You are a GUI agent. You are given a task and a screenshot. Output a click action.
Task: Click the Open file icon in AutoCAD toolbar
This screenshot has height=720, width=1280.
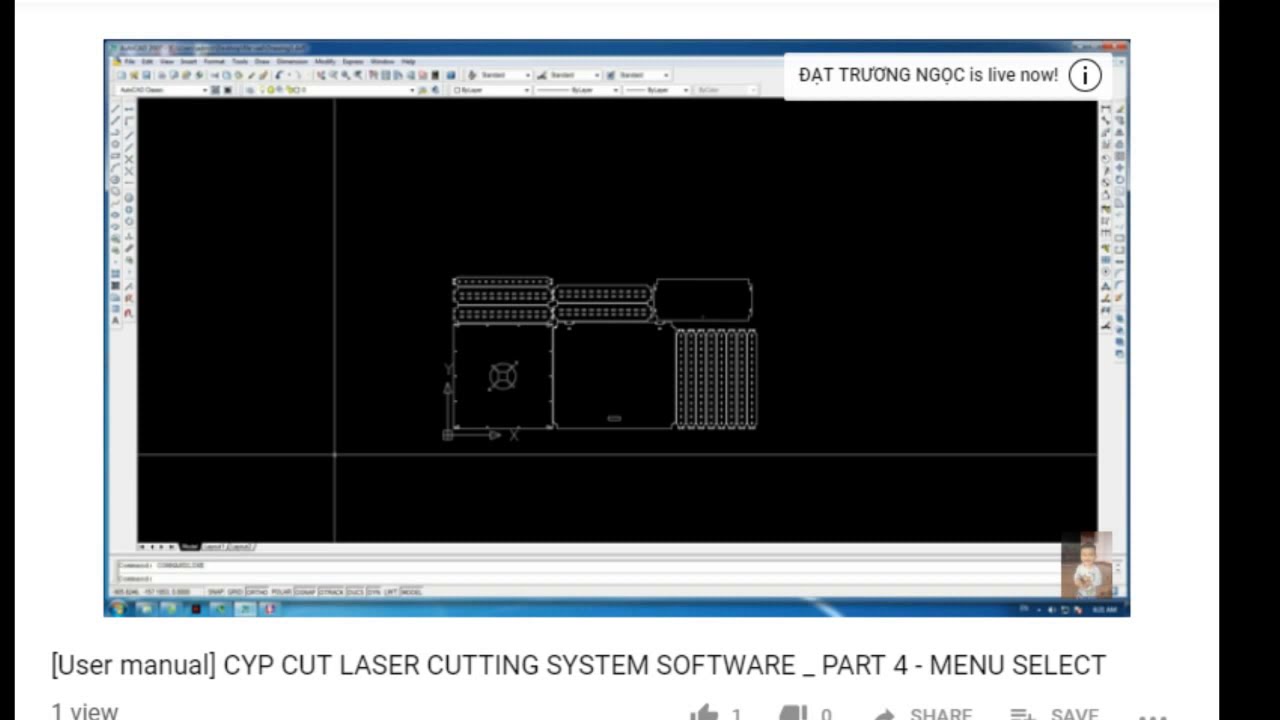pyautogui.click(x=134, y=75)
